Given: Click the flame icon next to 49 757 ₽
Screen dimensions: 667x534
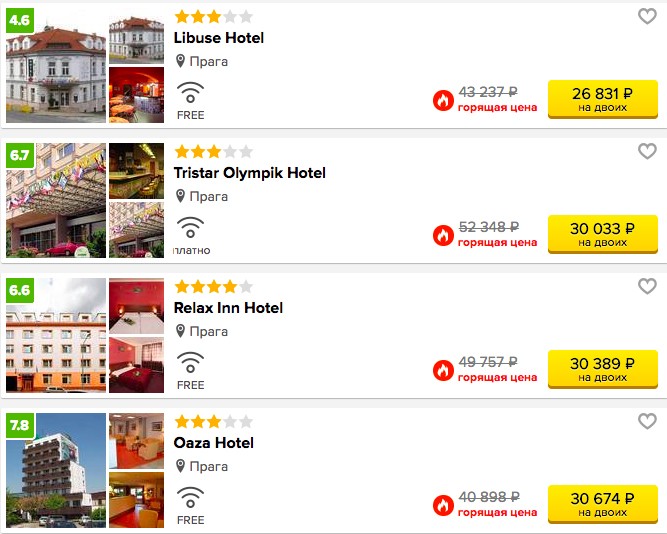Looking at the screenshot, I should pyautogui.click(x=443, y=370).
